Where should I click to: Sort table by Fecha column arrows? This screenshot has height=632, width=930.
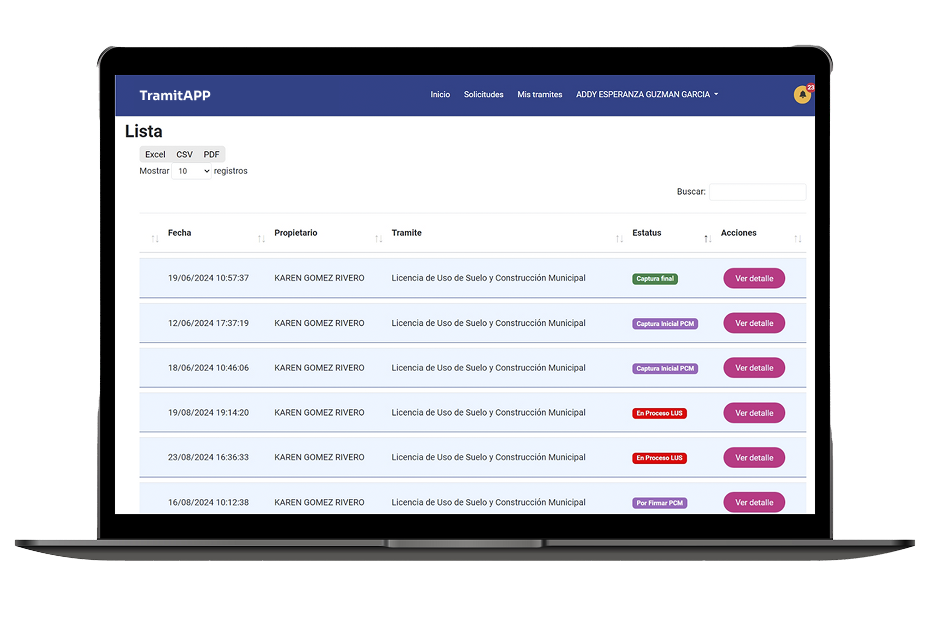pyautogui.click(x=155, y=239)
